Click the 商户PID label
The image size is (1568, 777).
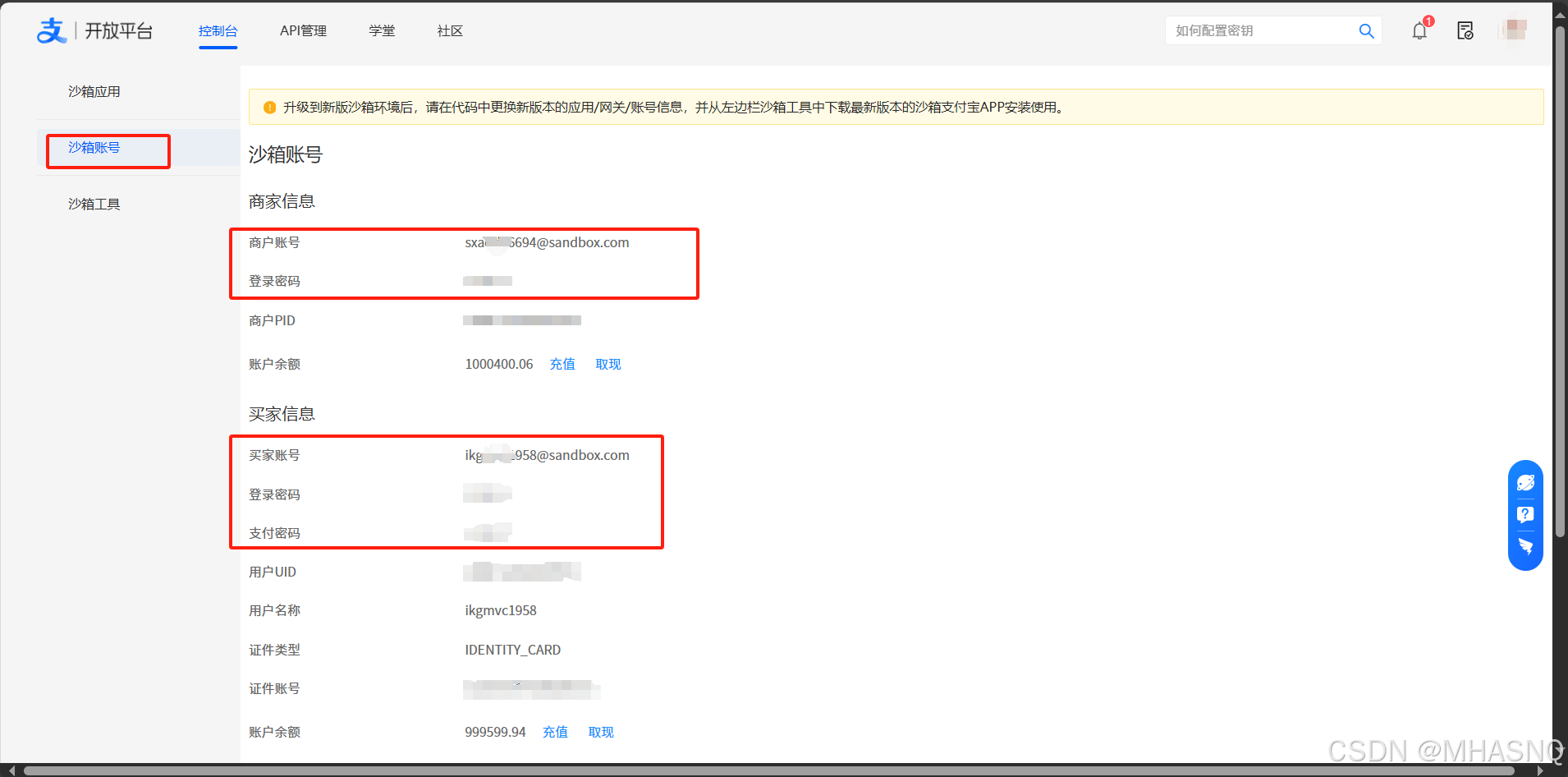tap(272, 320)
